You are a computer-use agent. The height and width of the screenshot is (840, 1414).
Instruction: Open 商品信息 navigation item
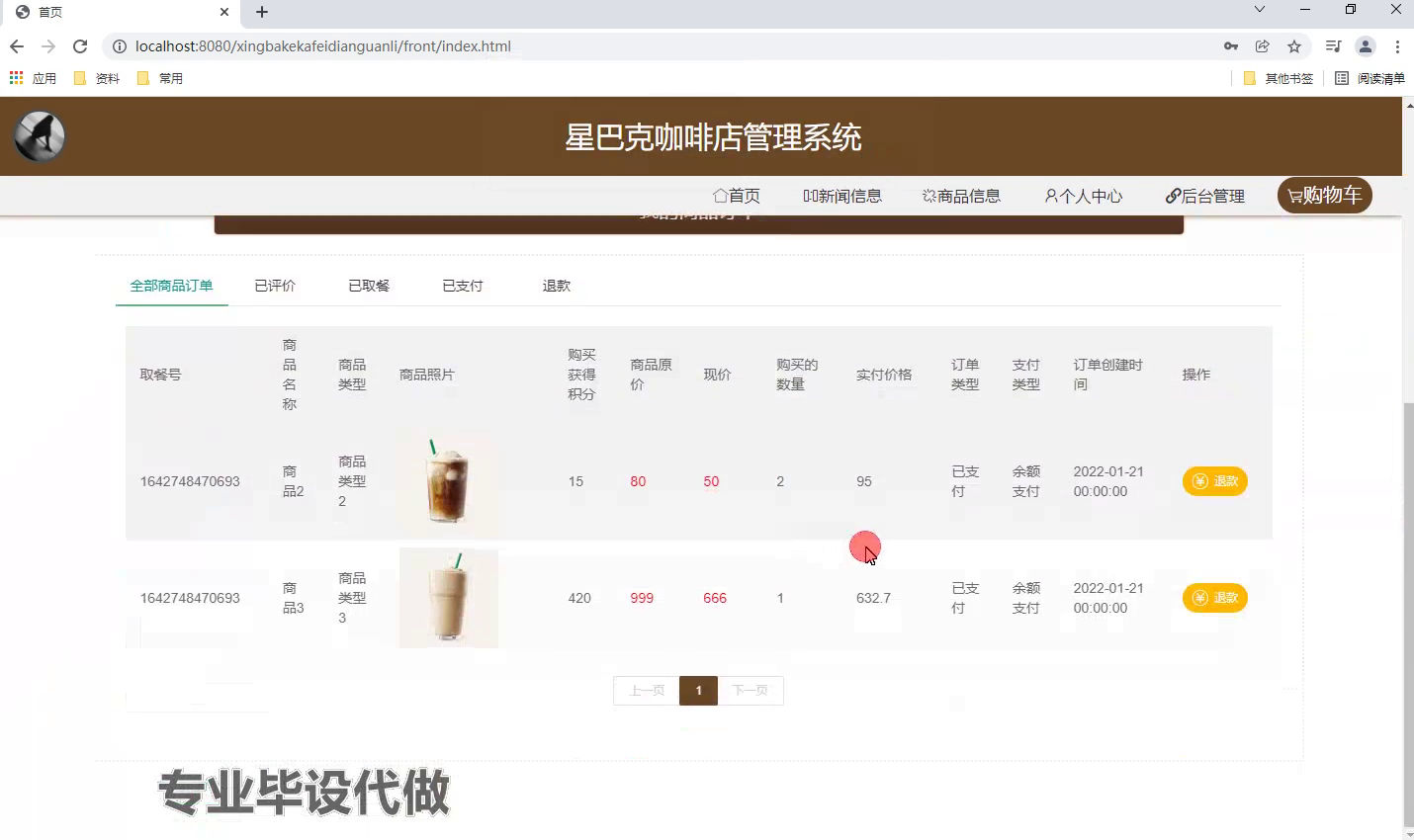point(961,196)
